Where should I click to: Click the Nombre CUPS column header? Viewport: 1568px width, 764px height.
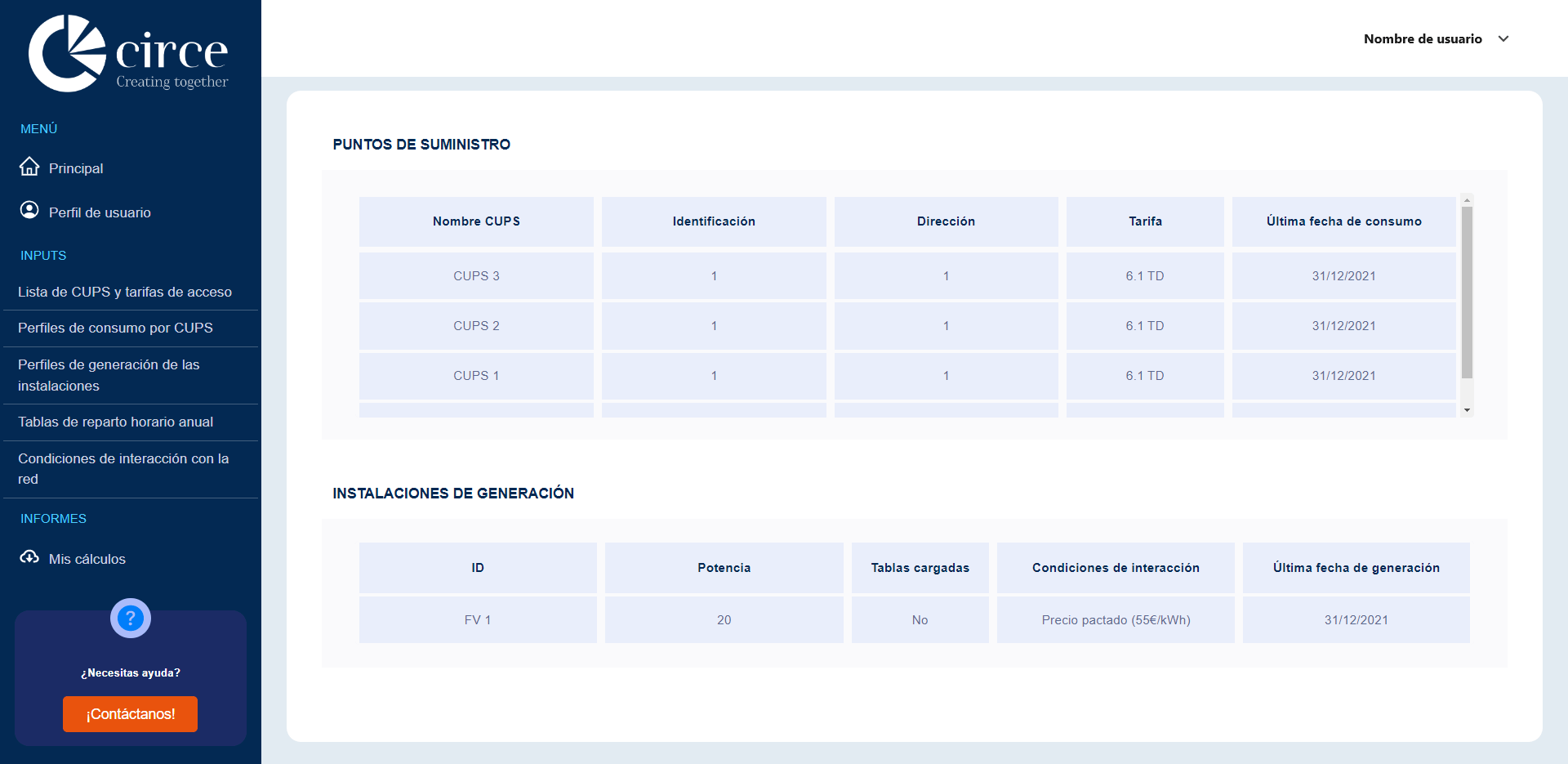pos(476,221)
